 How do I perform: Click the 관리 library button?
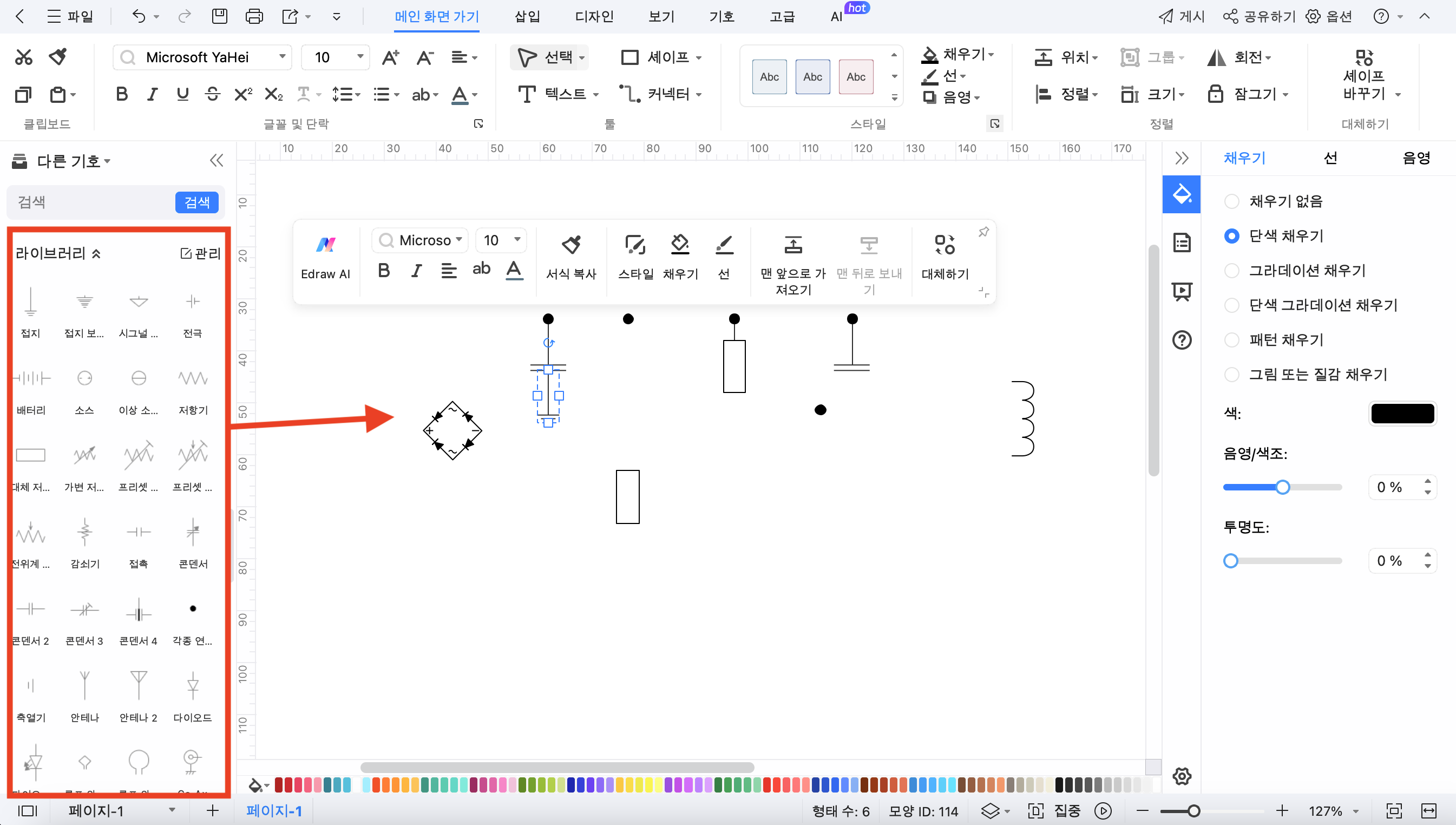pos(197,252)
